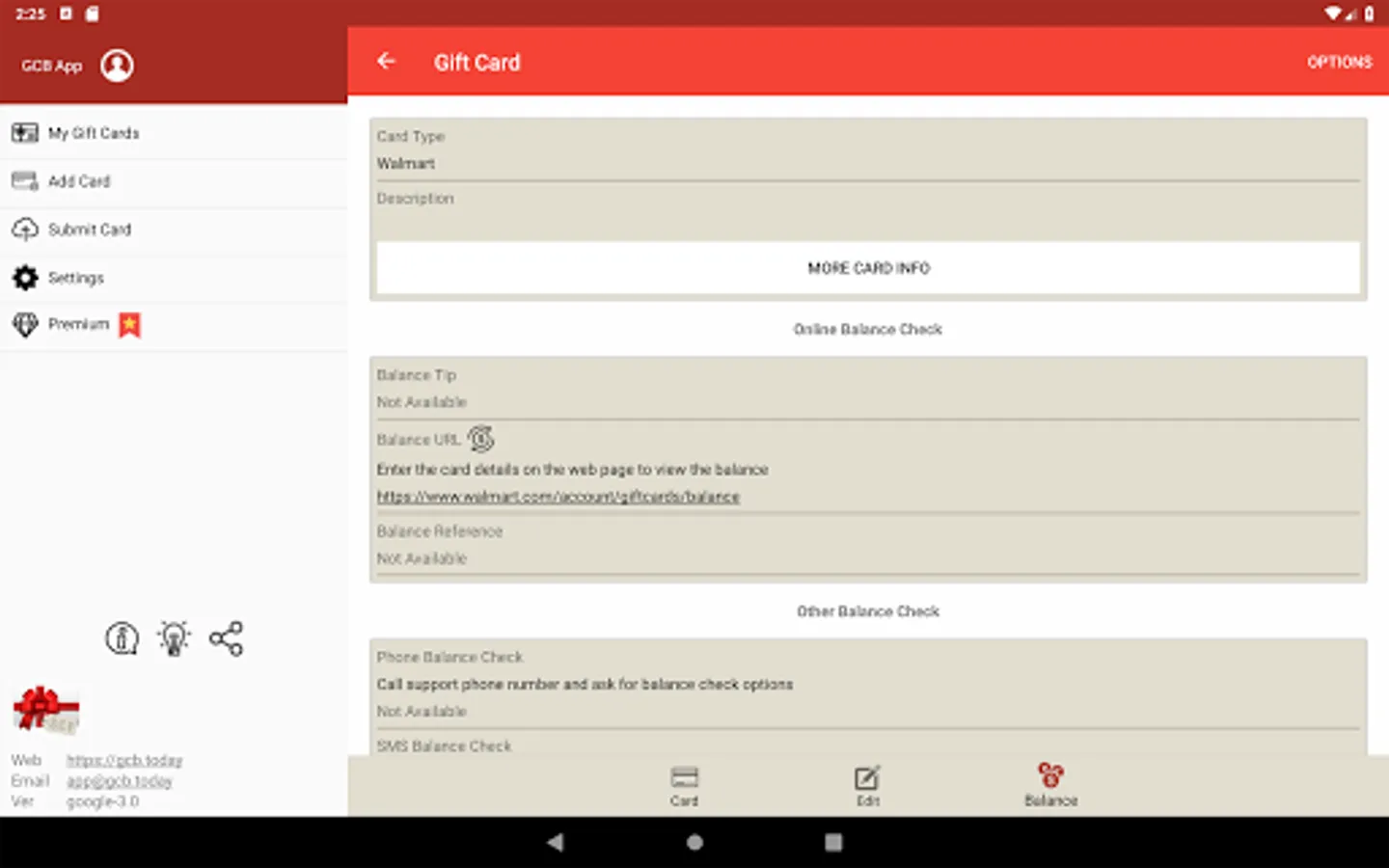
Task: Click the Premium star badge
Action: point(130,325)
